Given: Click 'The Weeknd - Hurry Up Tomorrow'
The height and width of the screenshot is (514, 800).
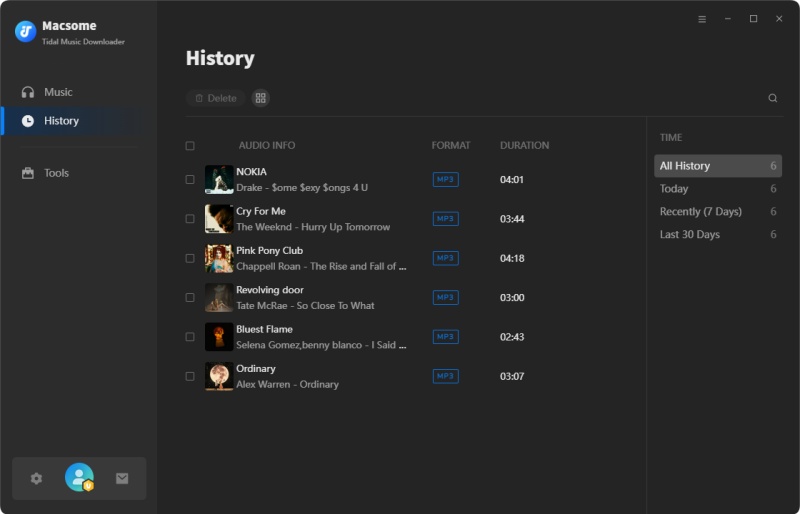Looking at the screenshot, I should [313, 227].
